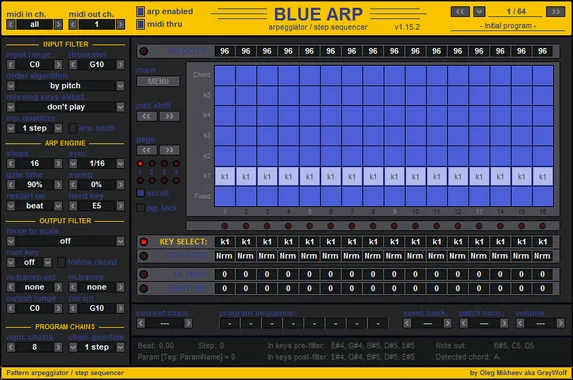Select the STEP TYPE row radio indicator
The height and width of the screenshot is (380, 573).
[144, 256]
